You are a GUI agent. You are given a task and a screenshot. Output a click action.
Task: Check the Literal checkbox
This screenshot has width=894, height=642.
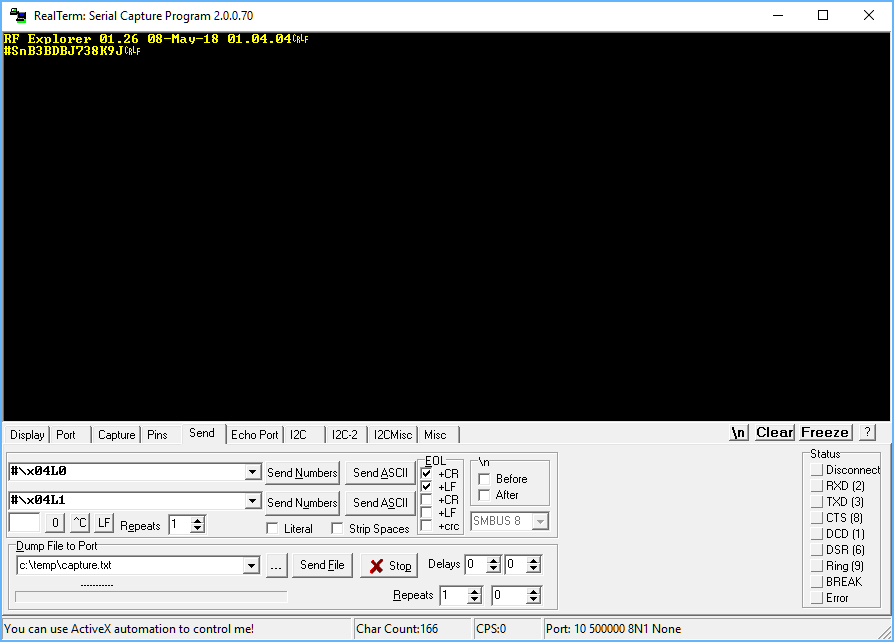click(274, 528)
